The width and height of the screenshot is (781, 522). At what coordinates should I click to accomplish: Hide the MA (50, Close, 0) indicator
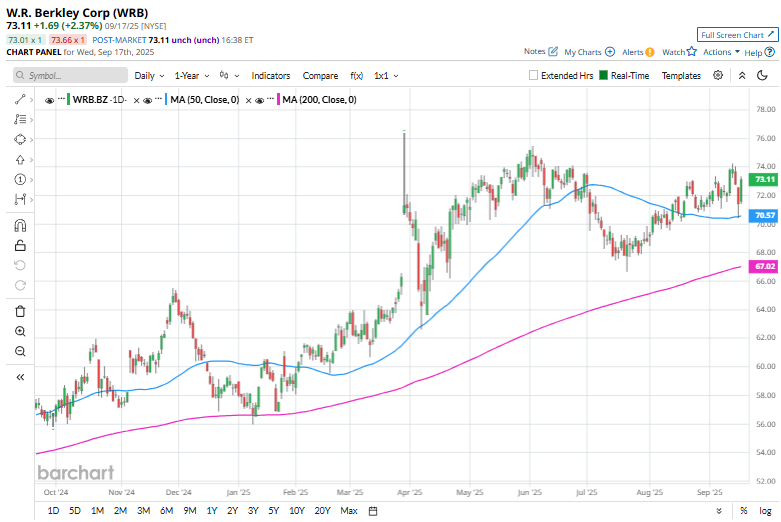147,100
